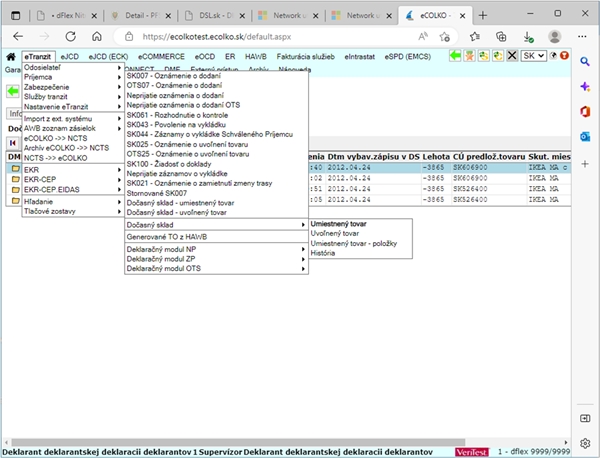Refresh the browser page
The image size is (600, 458).
[x=70, y=37]
